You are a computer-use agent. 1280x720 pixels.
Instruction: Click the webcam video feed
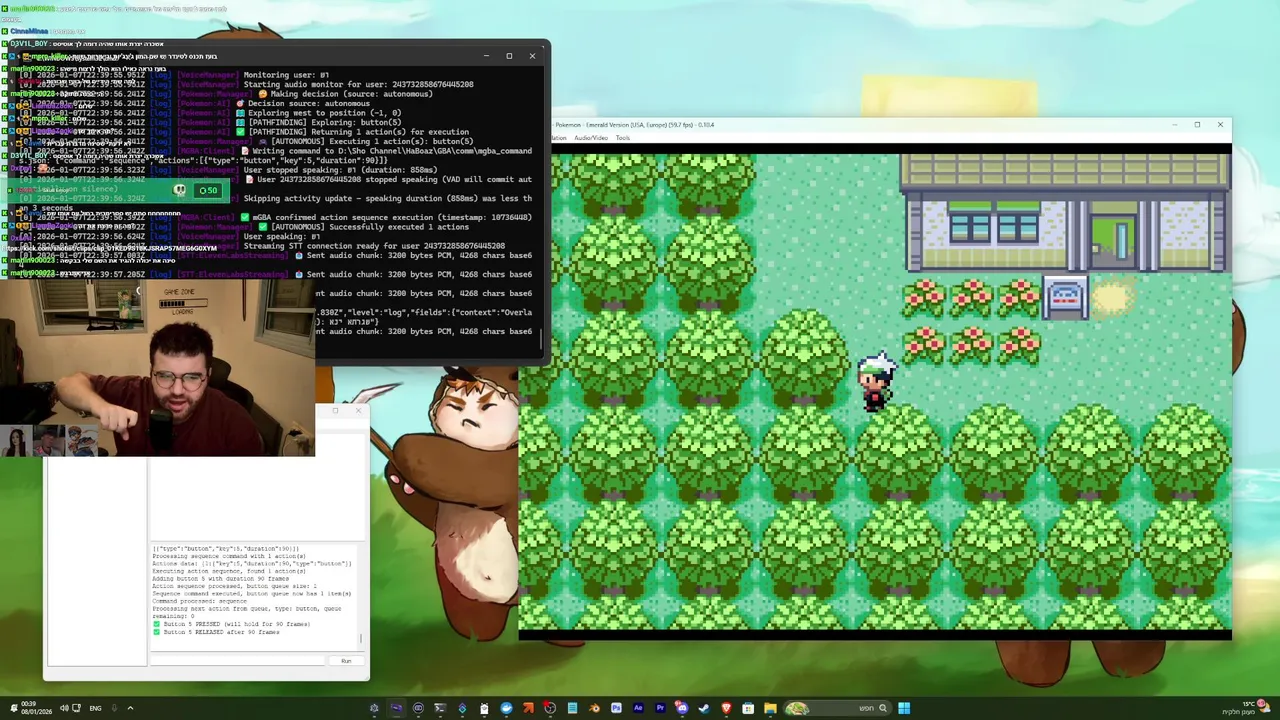(x=157, y=367)
